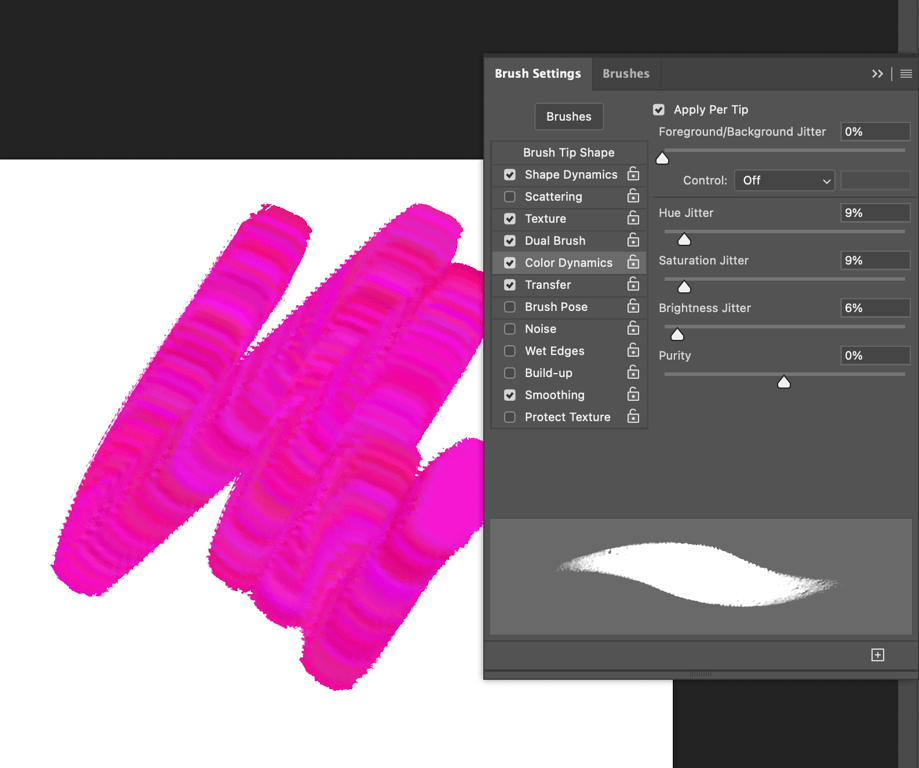Click the Brushes button
This screenshot has height=768, width=919.
pos(569,117)
